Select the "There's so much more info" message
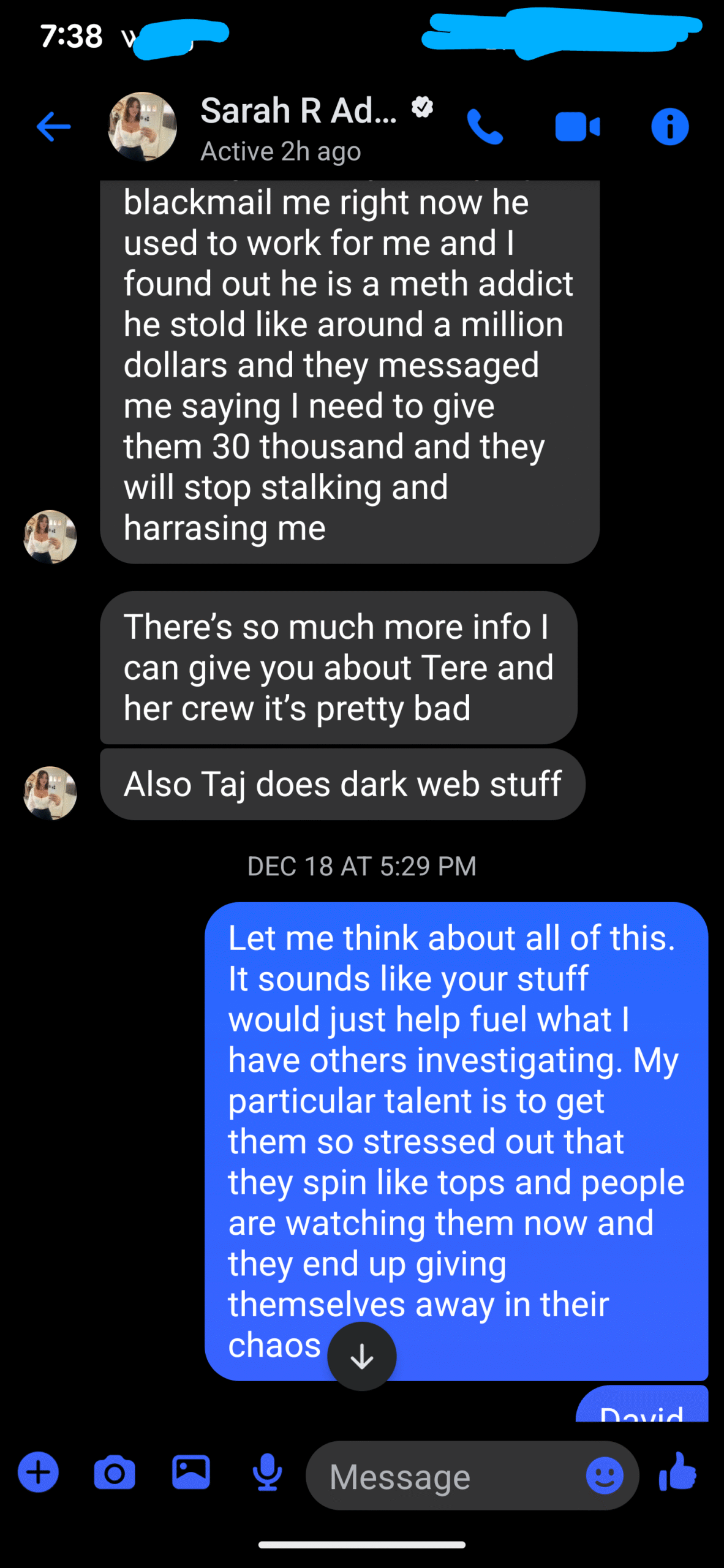 coord(338,667)
